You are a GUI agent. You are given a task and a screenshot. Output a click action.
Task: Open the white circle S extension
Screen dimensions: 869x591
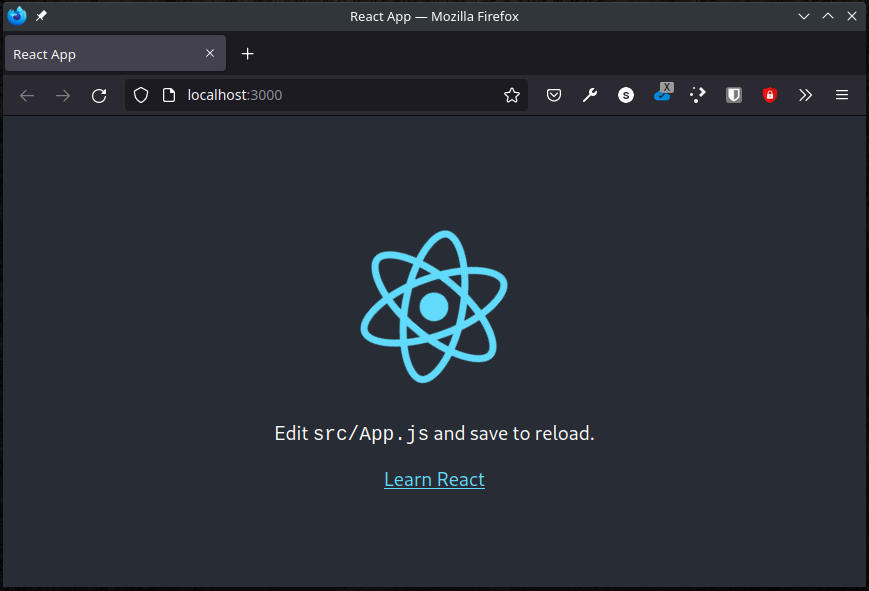[626, 95]
